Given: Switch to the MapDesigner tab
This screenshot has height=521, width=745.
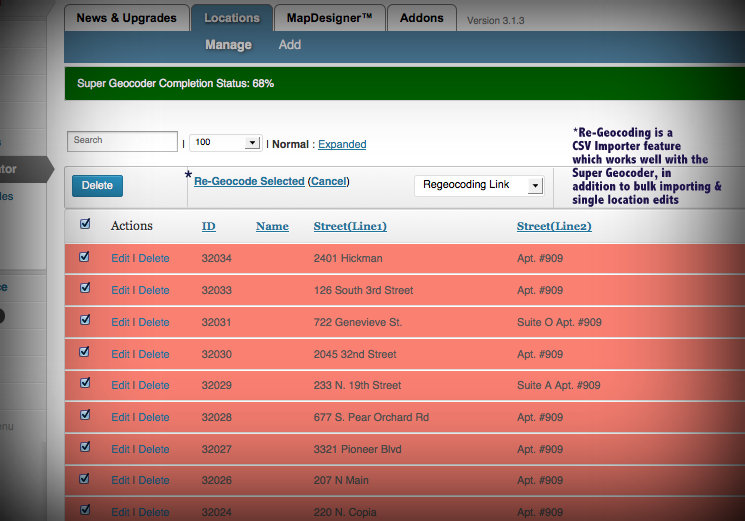Looking at the screenshot, I should point(315,18).
